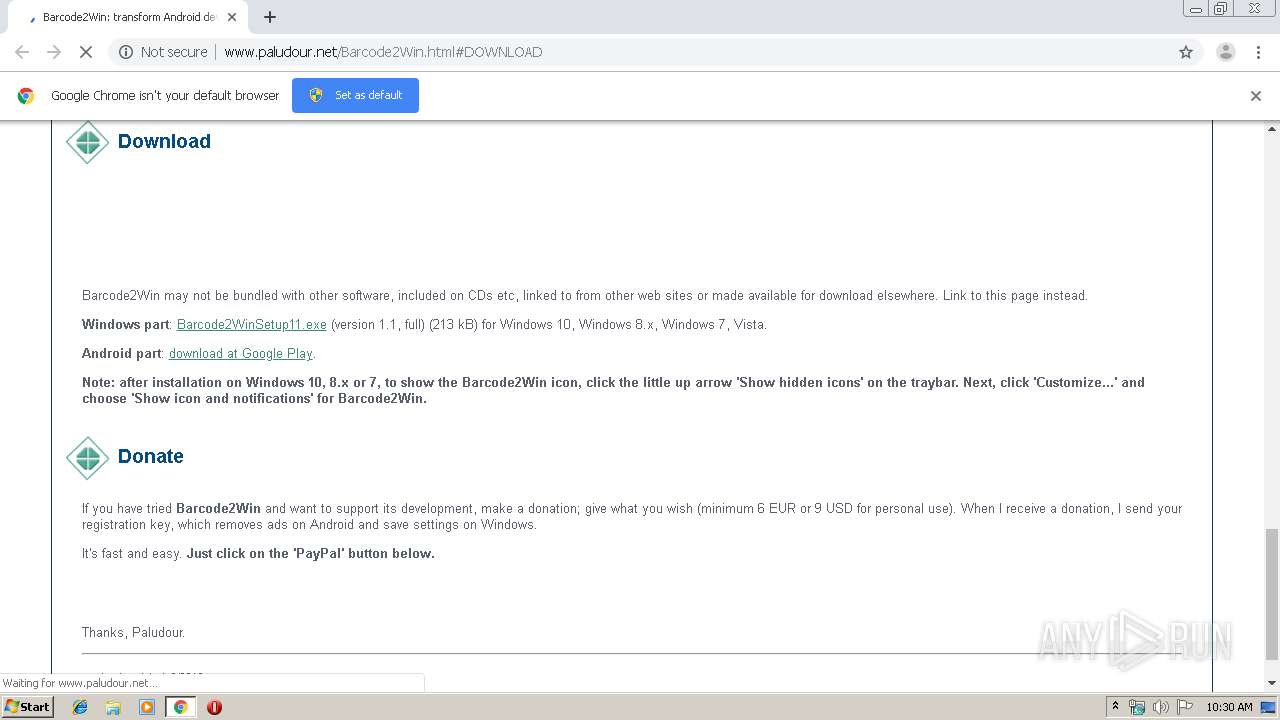Click the Not secure site info icon

126,52
